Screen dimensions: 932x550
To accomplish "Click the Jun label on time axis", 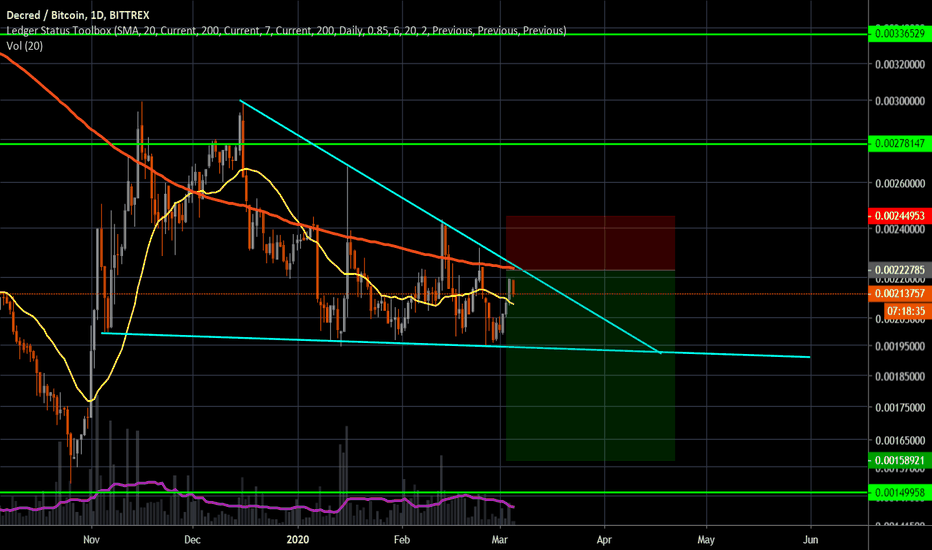I will tap(810, 539).
